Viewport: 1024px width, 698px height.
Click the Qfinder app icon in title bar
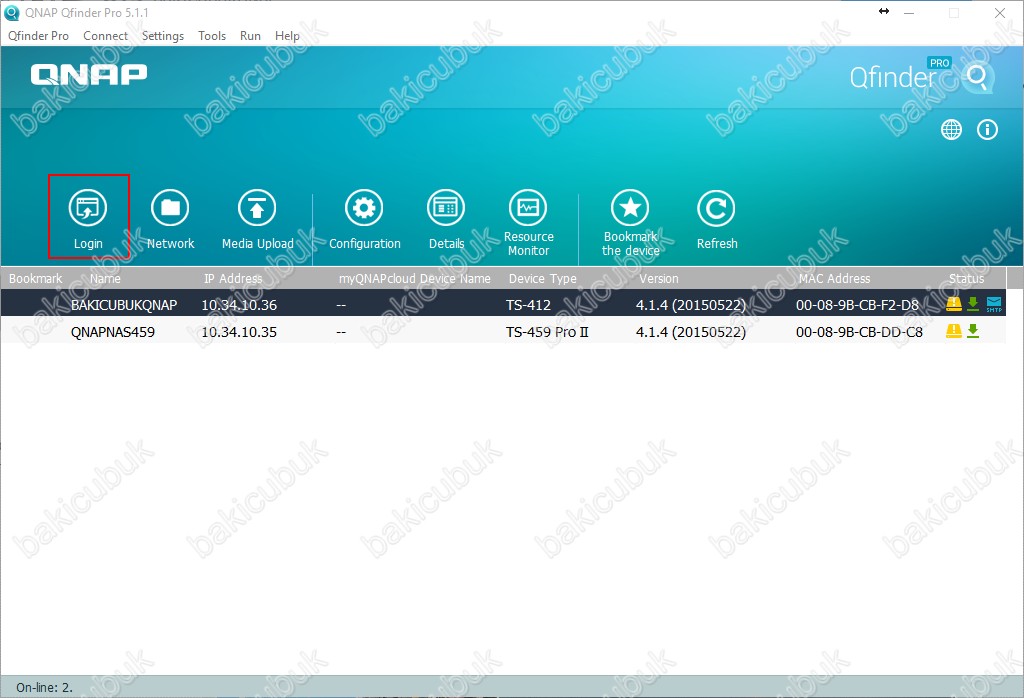(x=12, y=12)
